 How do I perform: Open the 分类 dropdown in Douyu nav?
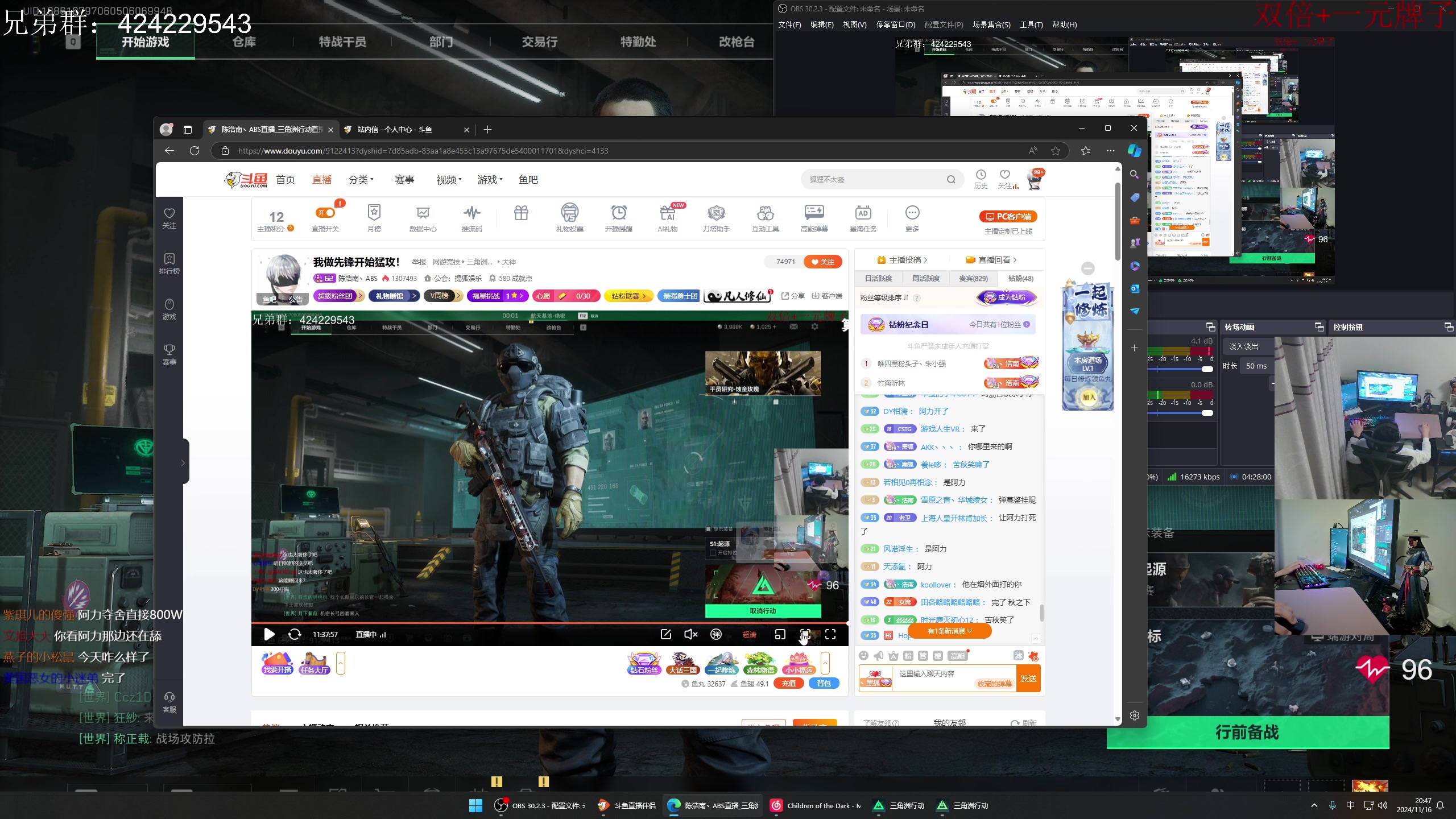(361, 180)
